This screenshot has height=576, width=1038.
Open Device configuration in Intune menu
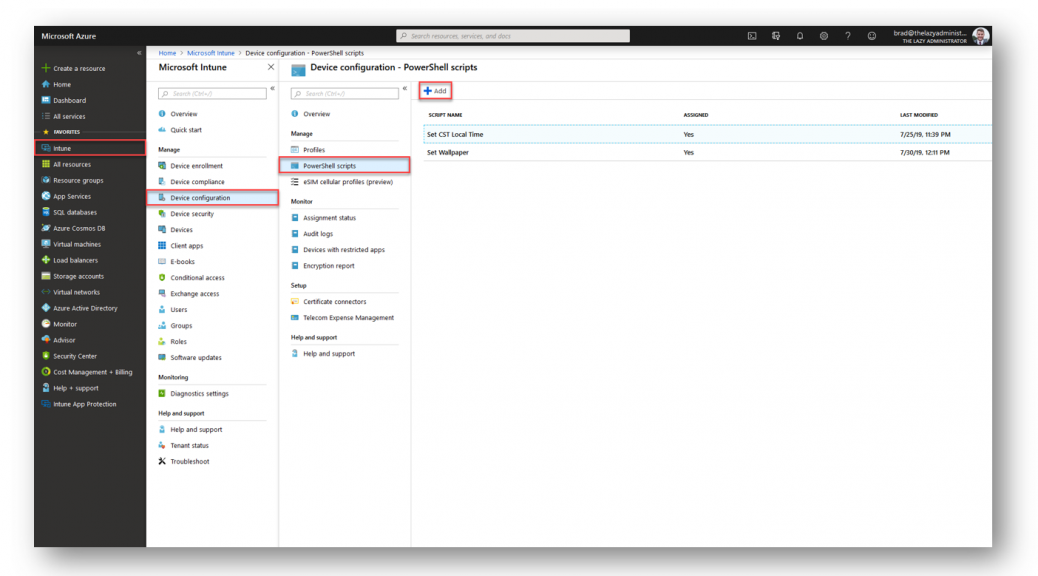(212, 198)
